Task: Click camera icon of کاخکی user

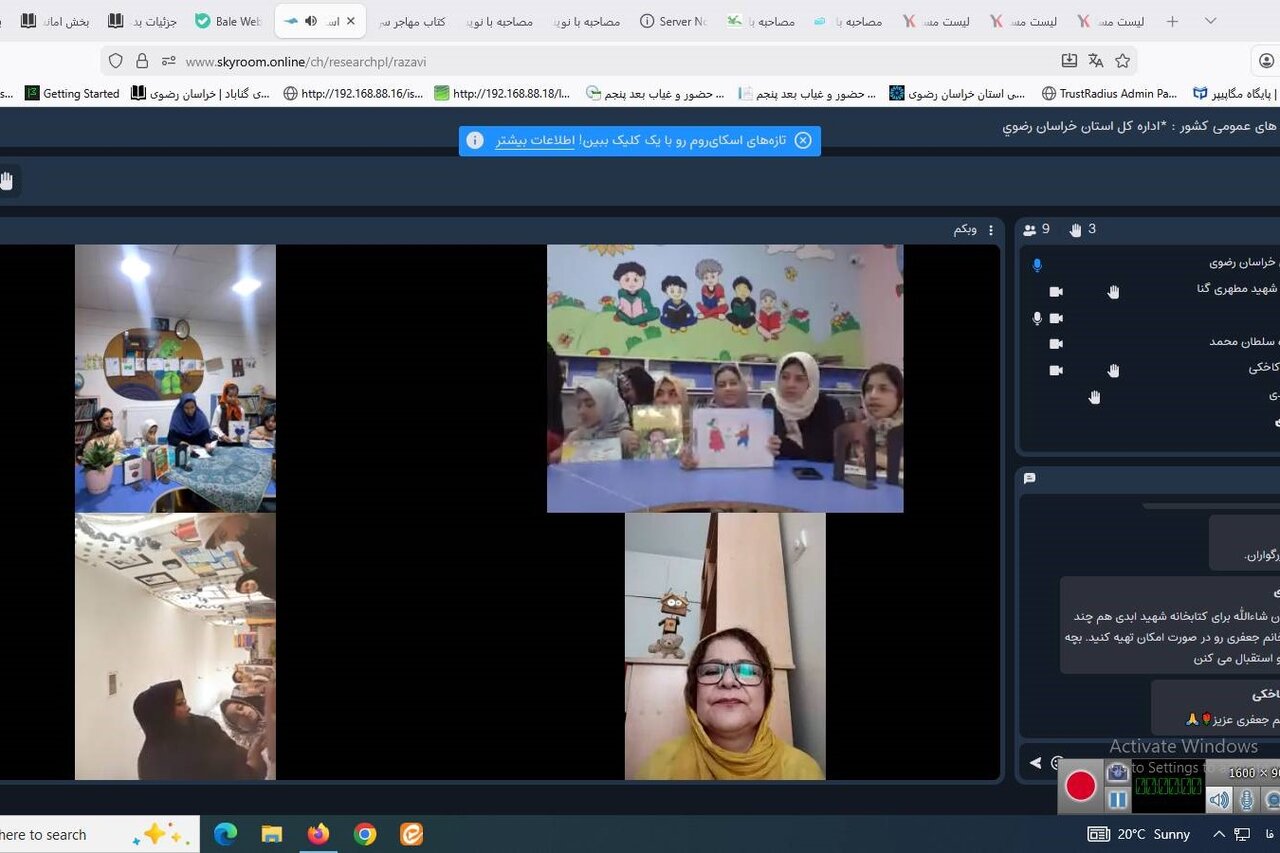Action: click(1055, 370)
